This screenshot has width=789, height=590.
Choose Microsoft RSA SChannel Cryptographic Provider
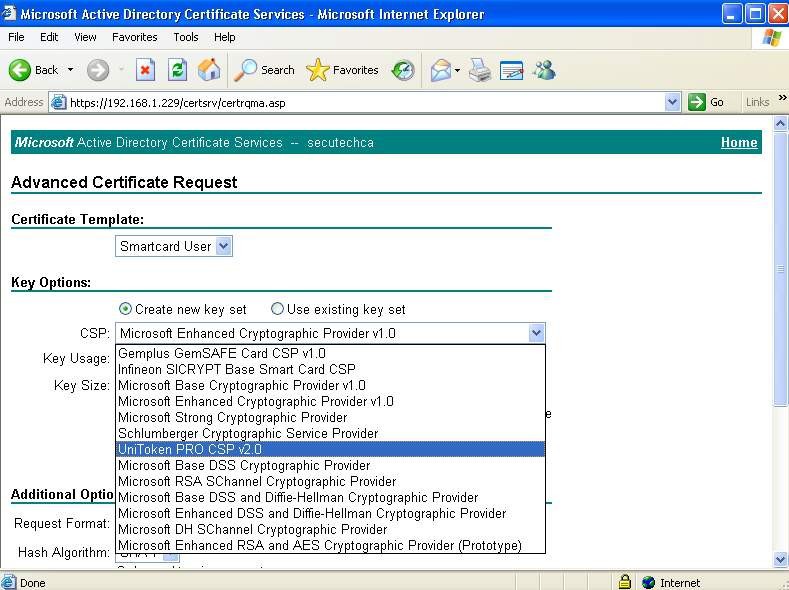(330, 481)
